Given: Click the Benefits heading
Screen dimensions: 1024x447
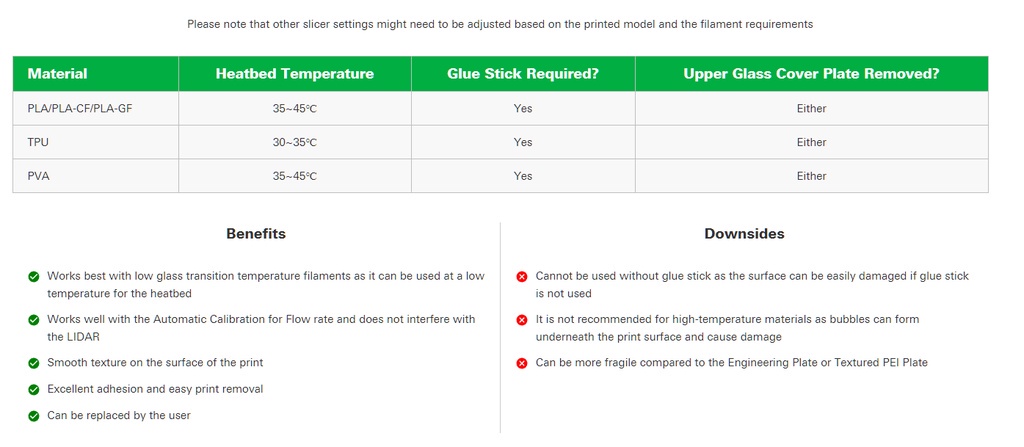Looking at the screenshot, I should tap(256, 234).
